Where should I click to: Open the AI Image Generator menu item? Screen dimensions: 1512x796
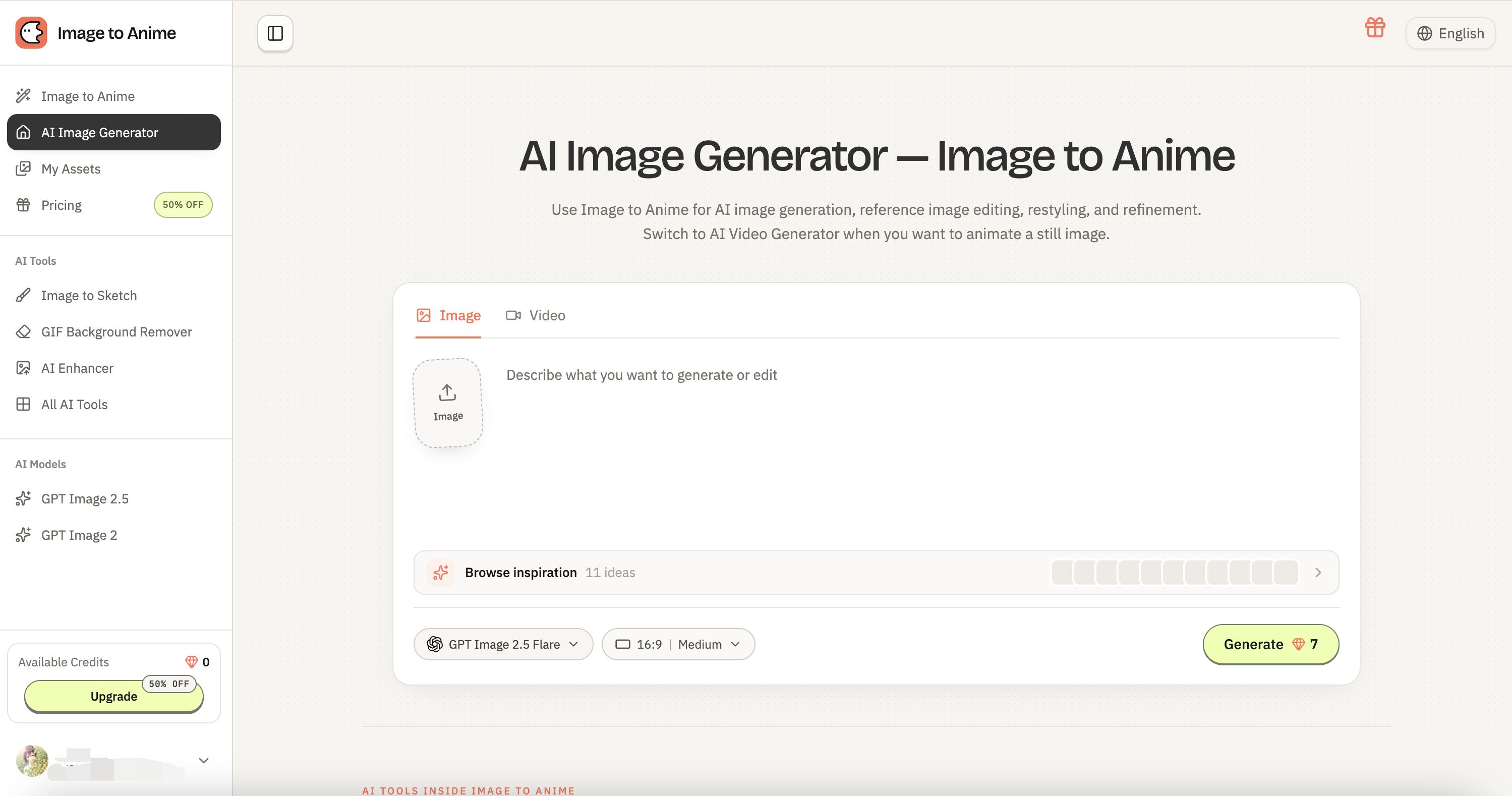pos(114,132)
